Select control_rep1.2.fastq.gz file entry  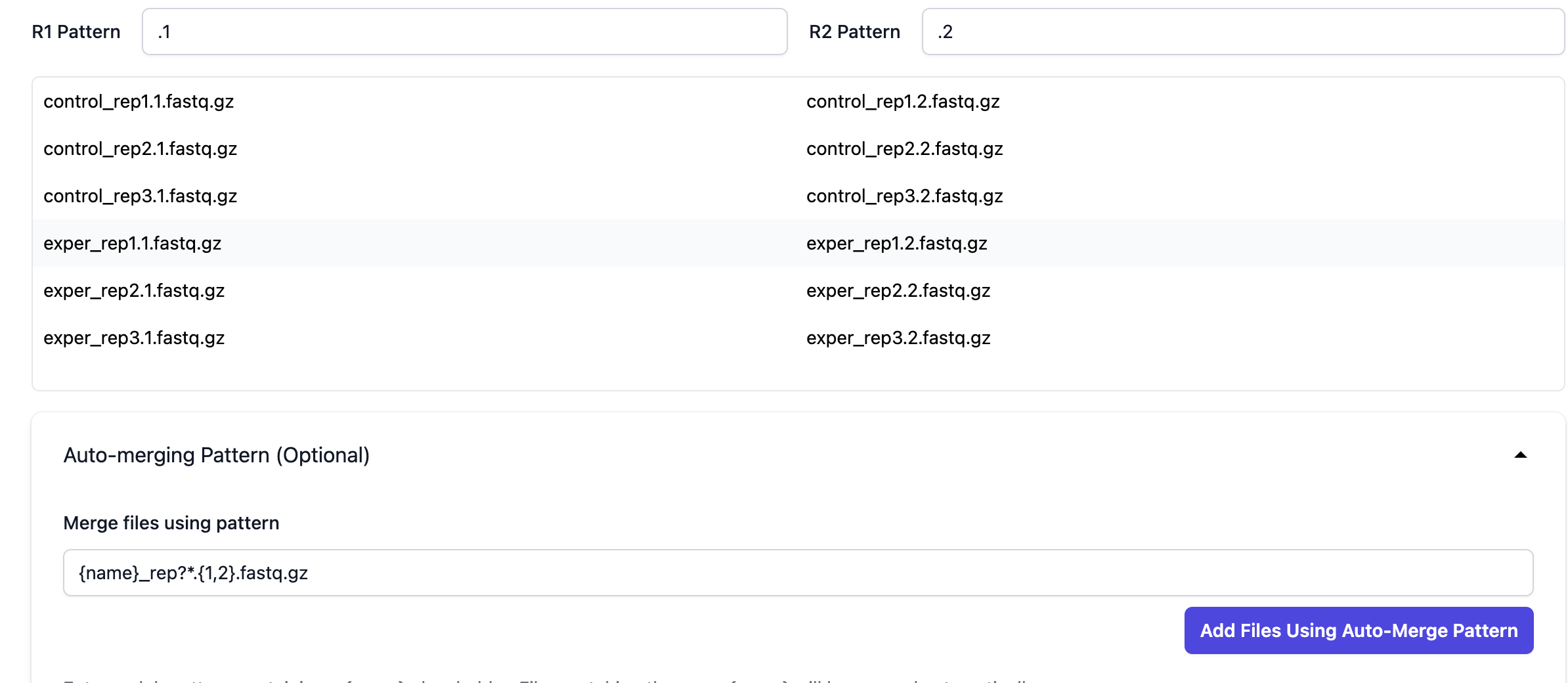pyautogui.click(x=903, y=102)
